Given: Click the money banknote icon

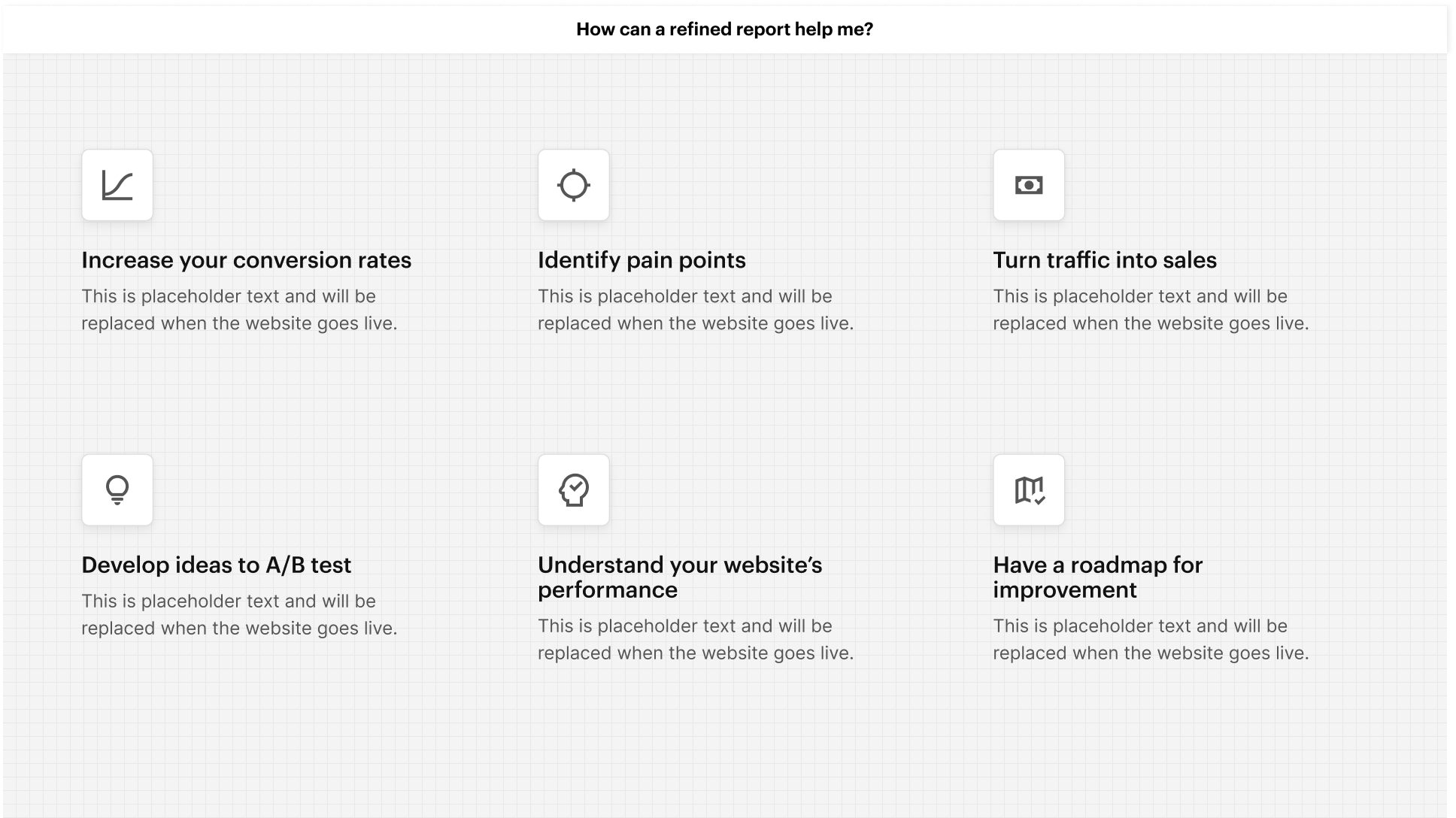Looking at the screenshot, I should (1029, 185).
